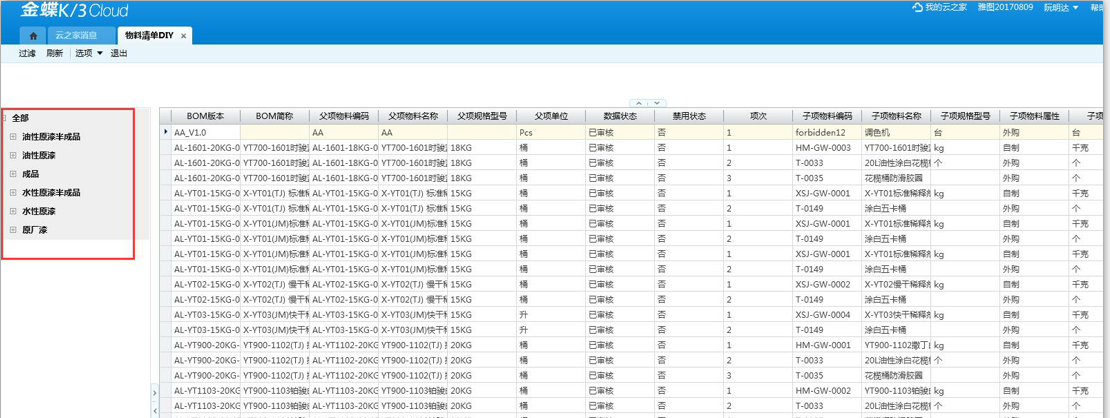Expand the 成品 tree node
1110x418 pixels.
tap(13, 174)
